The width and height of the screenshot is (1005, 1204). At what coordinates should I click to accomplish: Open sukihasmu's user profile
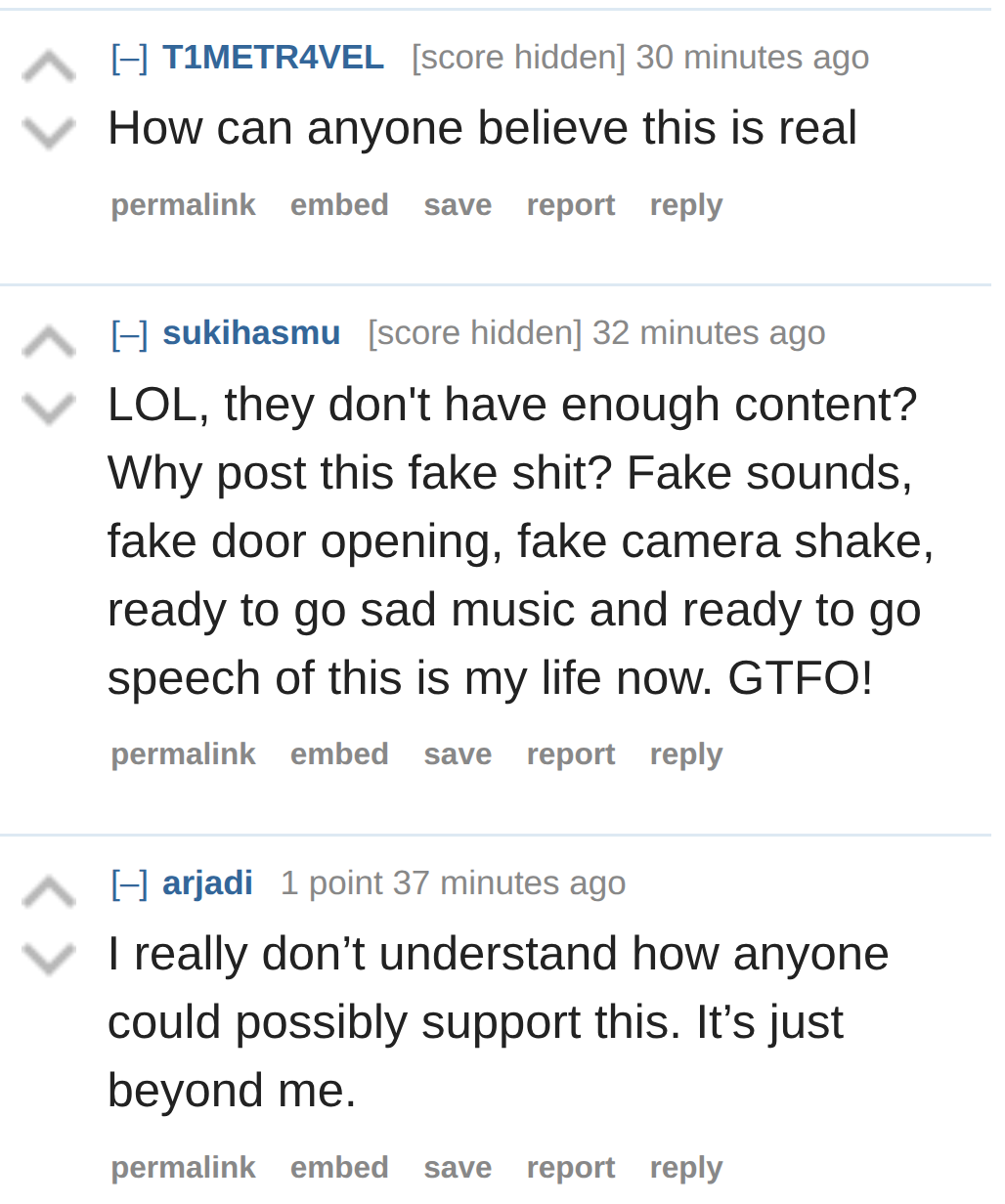click(251, 333)
